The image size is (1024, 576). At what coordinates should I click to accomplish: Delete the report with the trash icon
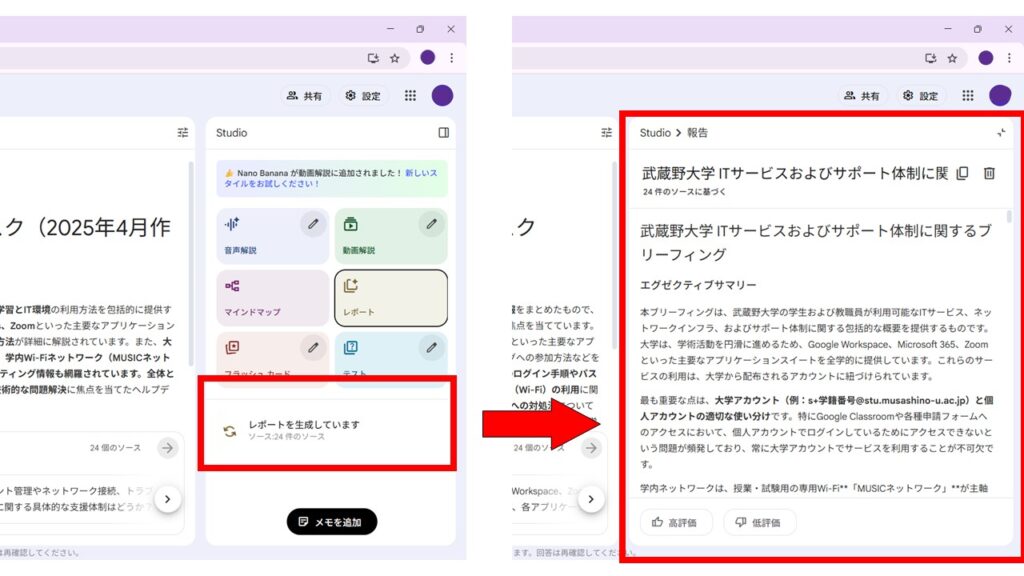pyautogui.click(x=989, y=173)
